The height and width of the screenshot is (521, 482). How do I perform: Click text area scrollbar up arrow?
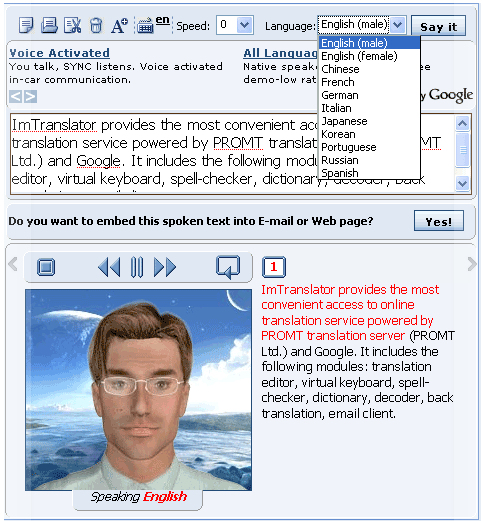pos(462,124)
